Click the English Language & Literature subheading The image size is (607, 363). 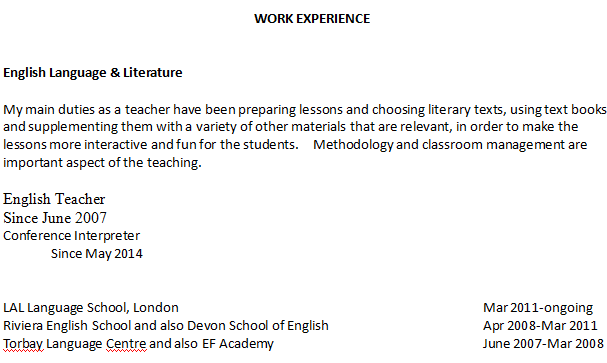[x=93, y=73]
